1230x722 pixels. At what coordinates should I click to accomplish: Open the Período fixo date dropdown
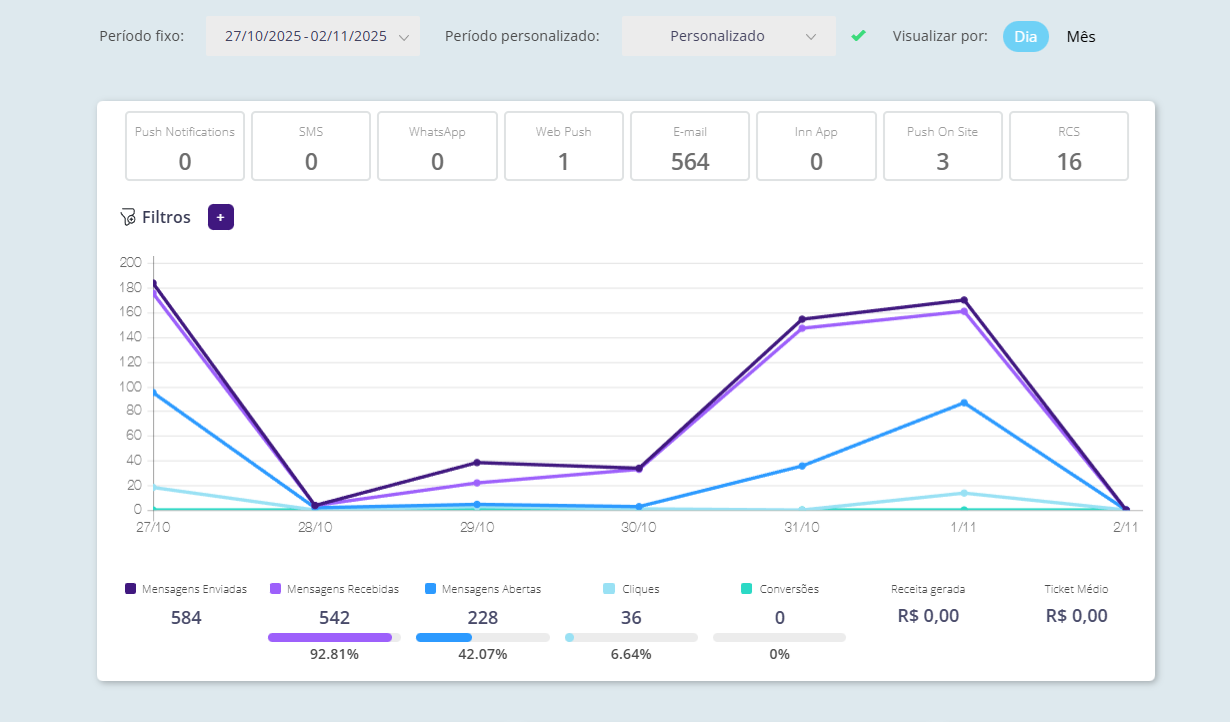313,36
